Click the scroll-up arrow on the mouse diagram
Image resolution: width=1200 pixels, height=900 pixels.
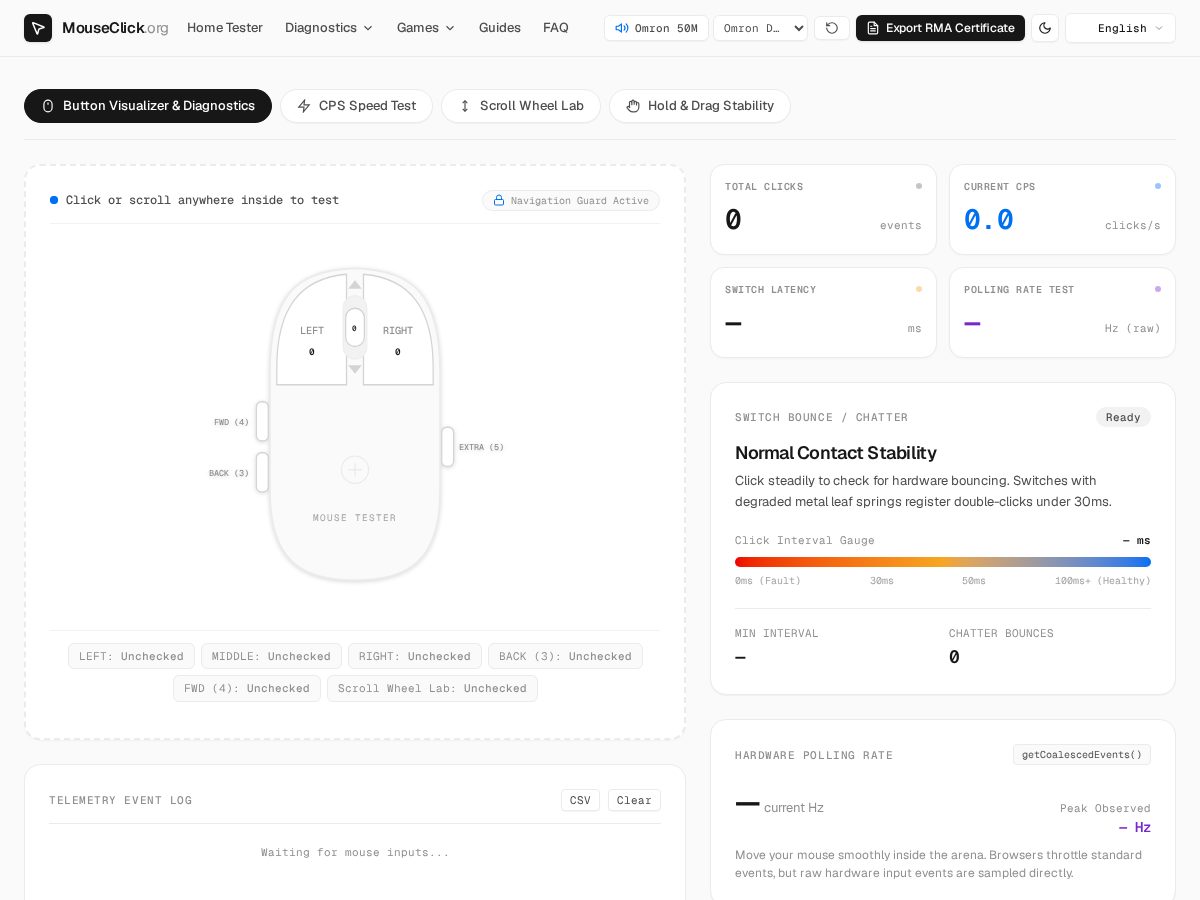(x=355, y=285)
